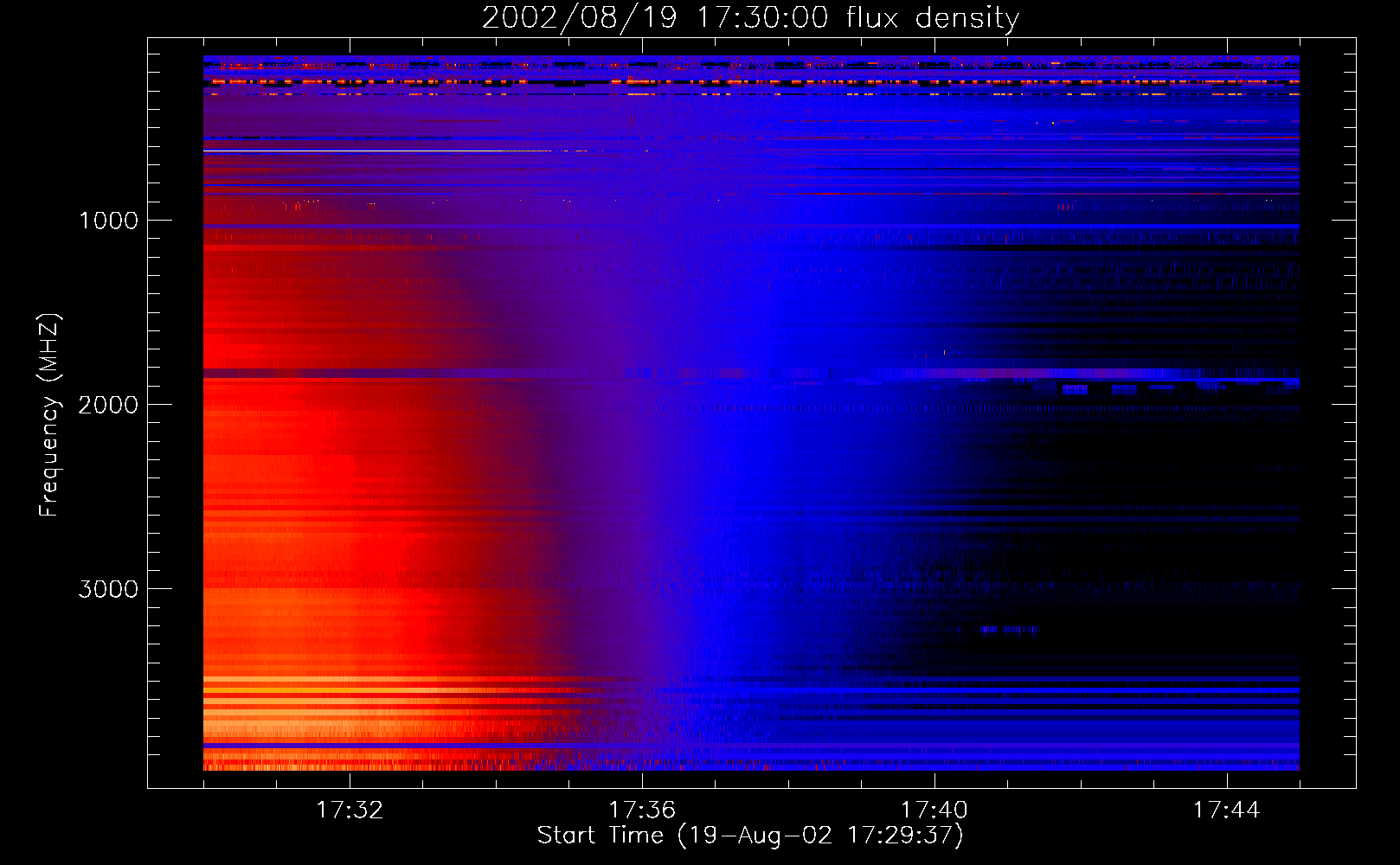Click the 17:36 time axis label

point(642,811)
